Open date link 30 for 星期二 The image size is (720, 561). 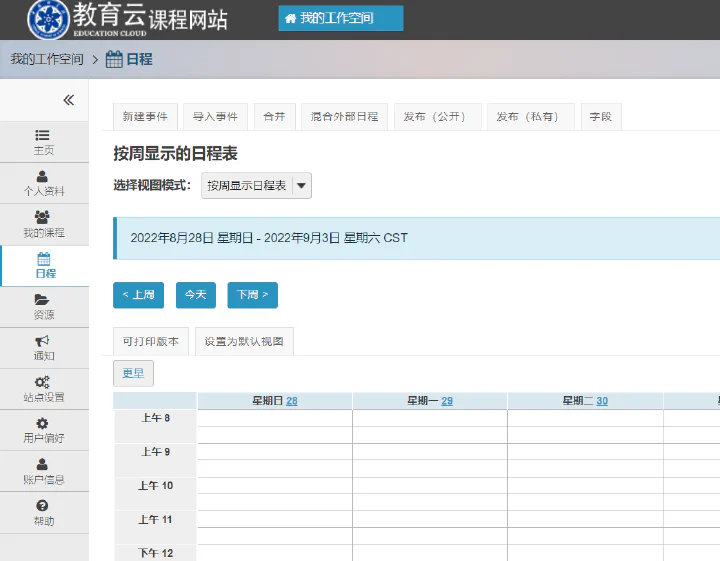click(602, 401)
